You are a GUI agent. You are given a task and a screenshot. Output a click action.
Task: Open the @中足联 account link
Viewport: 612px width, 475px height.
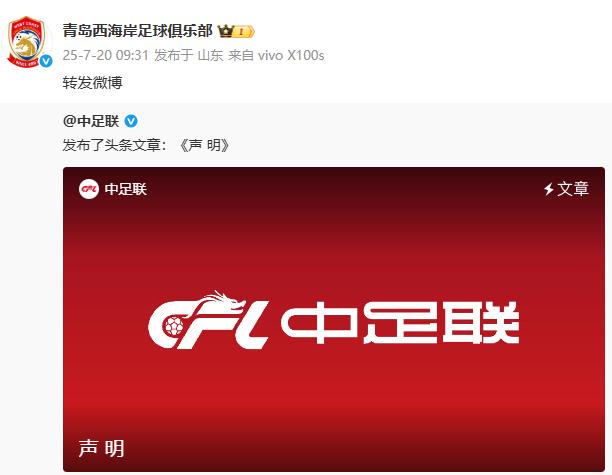(x=91, y=121)
